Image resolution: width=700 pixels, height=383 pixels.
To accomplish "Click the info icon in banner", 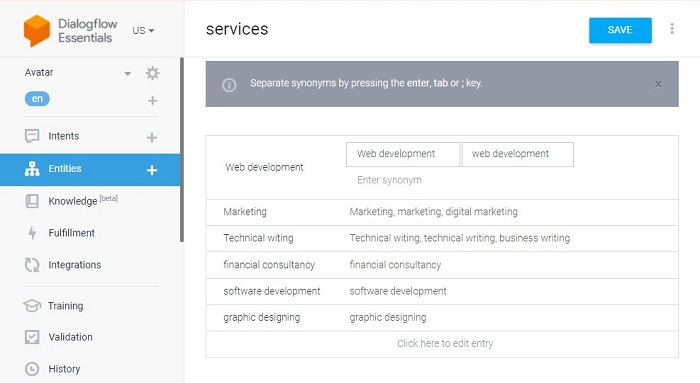I will (x=229, y=84).
